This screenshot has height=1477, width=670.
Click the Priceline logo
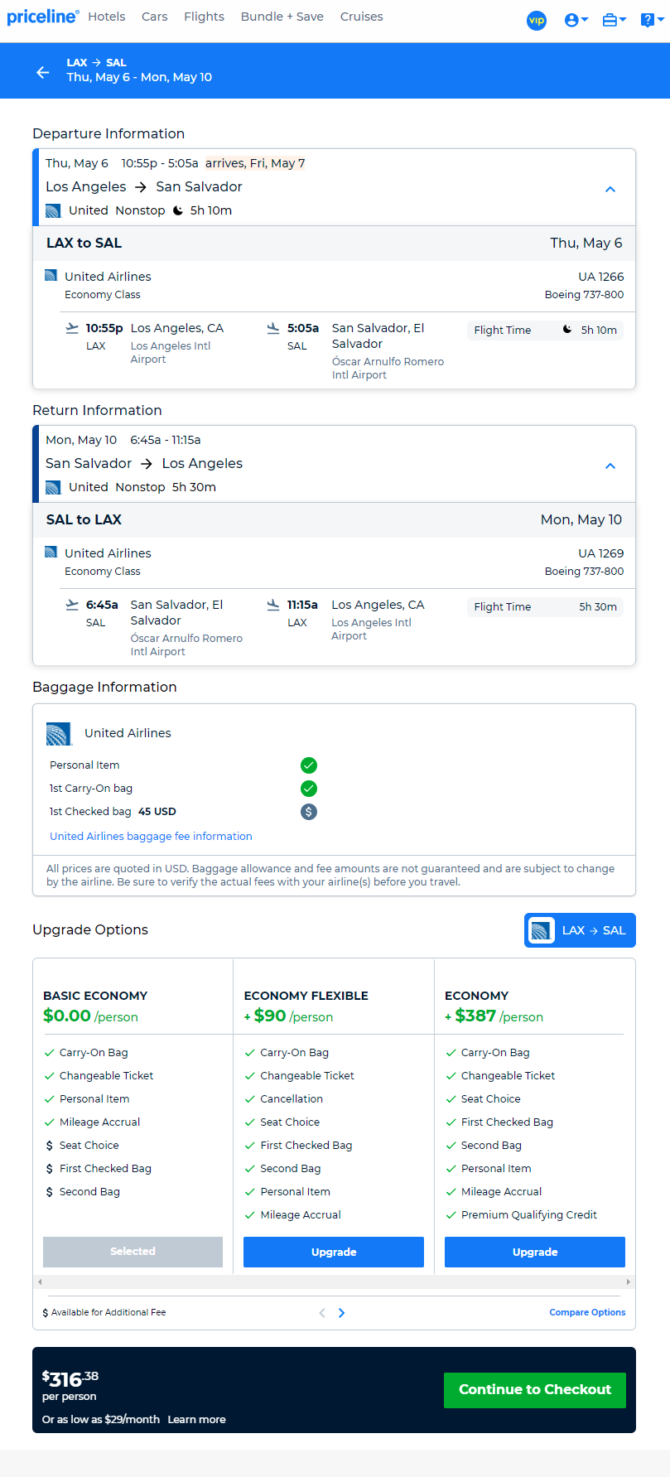click(x=43, y=17)
